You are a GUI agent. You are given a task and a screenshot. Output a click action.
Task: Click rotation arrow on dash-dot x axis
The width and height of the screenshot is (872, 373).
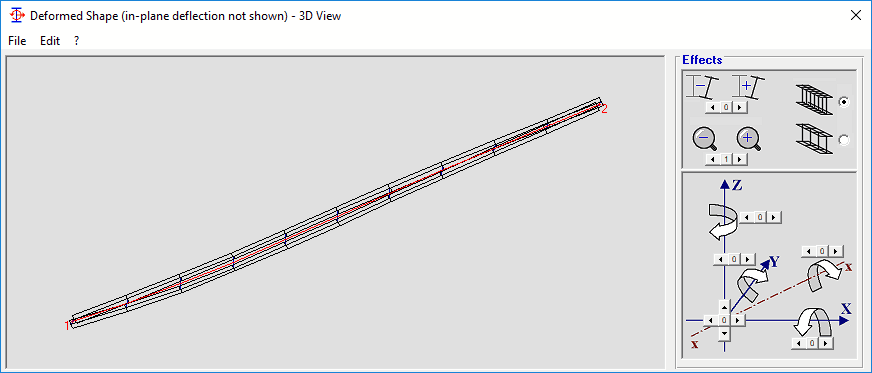click(825, 275)
